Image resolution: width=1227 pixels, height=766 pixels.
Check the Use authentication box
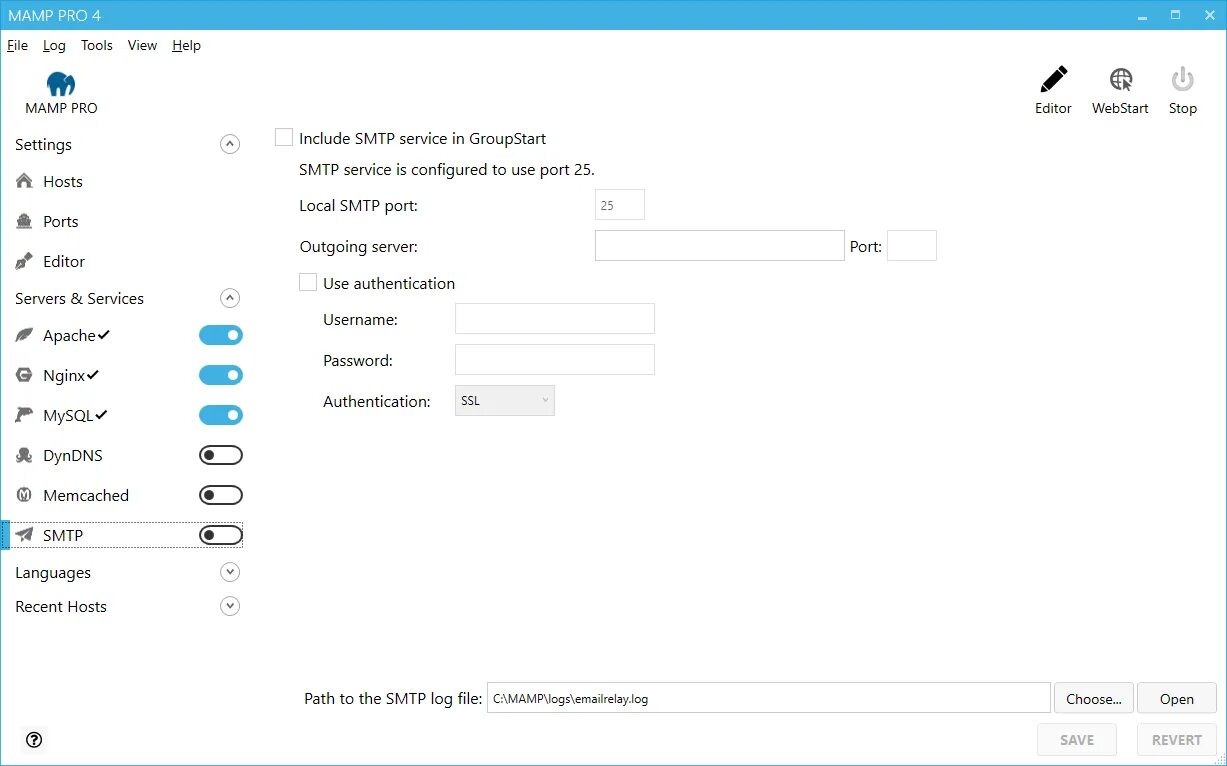coord(308,283)
